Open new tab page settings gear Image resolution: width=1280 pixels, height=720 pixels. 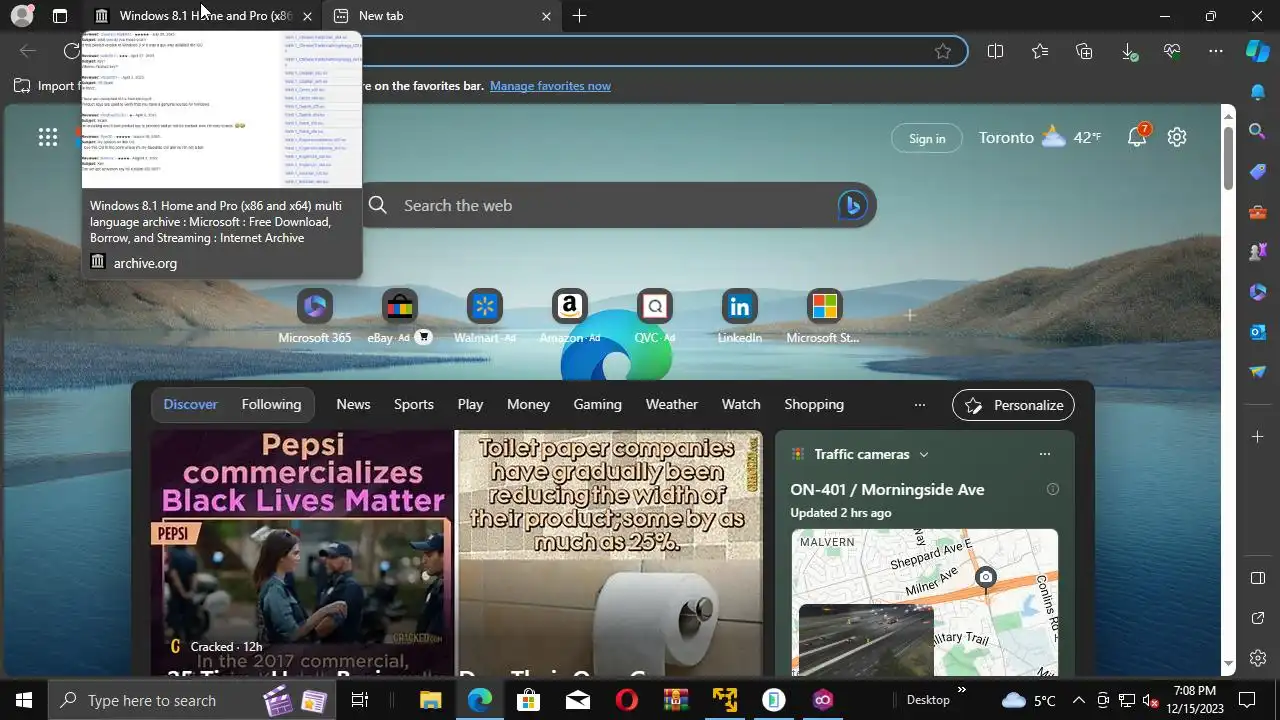(1177, 138)
